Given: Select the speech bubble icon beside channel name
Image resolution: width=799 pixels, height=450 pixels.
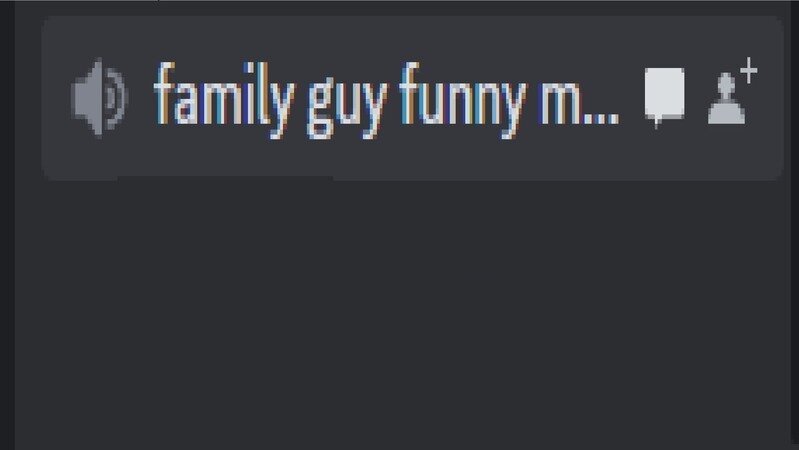Looking at the screenshot, I should point(664,98).
